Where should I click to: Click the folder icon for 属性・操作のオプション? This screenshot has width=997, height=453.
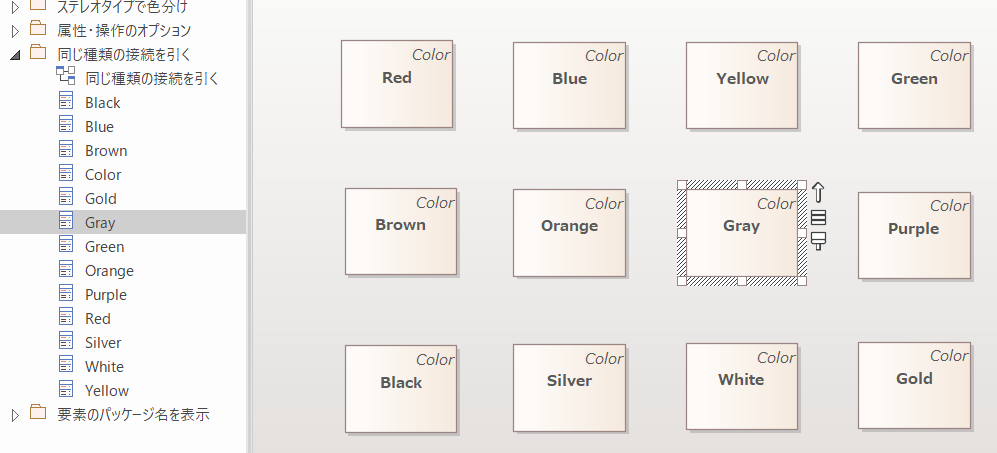[38, 30]
